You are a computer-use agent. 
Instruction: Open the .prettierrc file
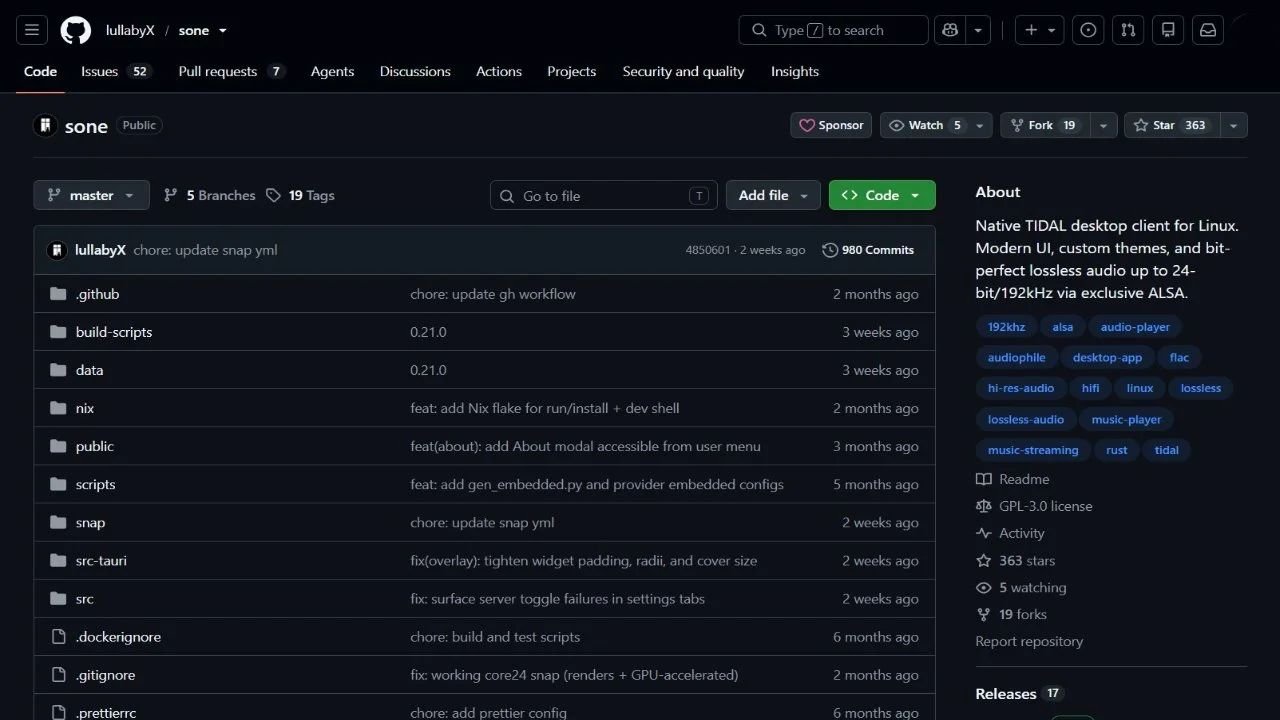pyautogui.click(x=106, y=713)
